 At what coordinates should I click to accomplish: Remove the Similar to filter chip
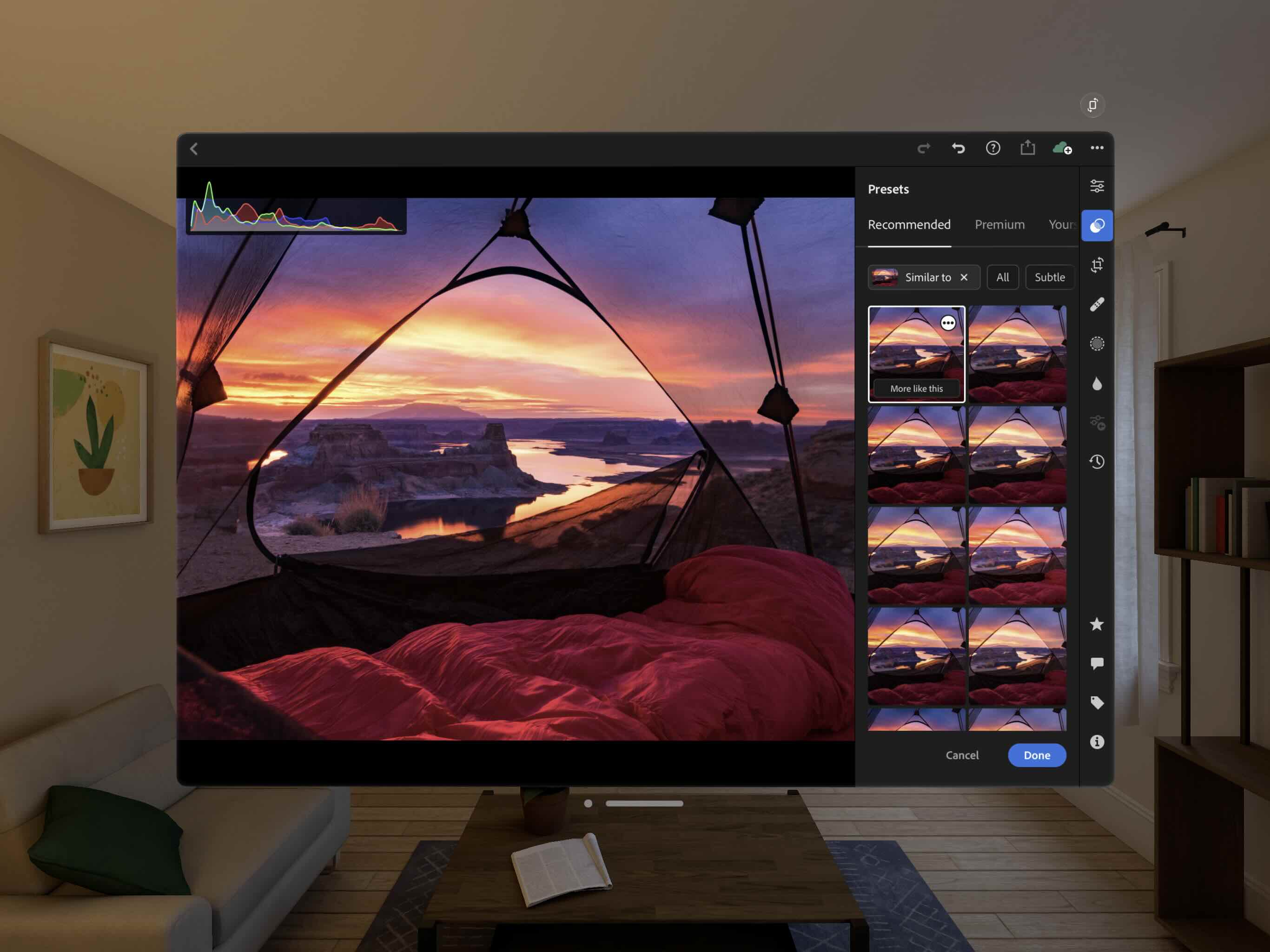[x=963, y=278]
